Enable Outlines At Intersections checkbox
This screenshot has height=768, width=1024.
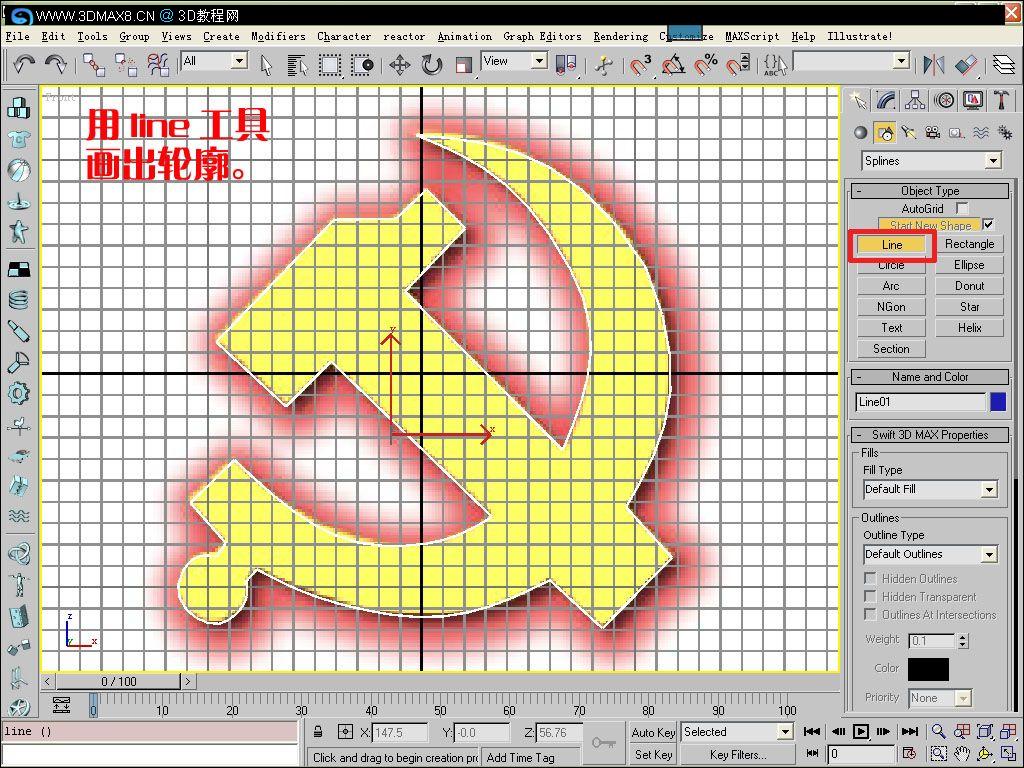pos(870,614)
